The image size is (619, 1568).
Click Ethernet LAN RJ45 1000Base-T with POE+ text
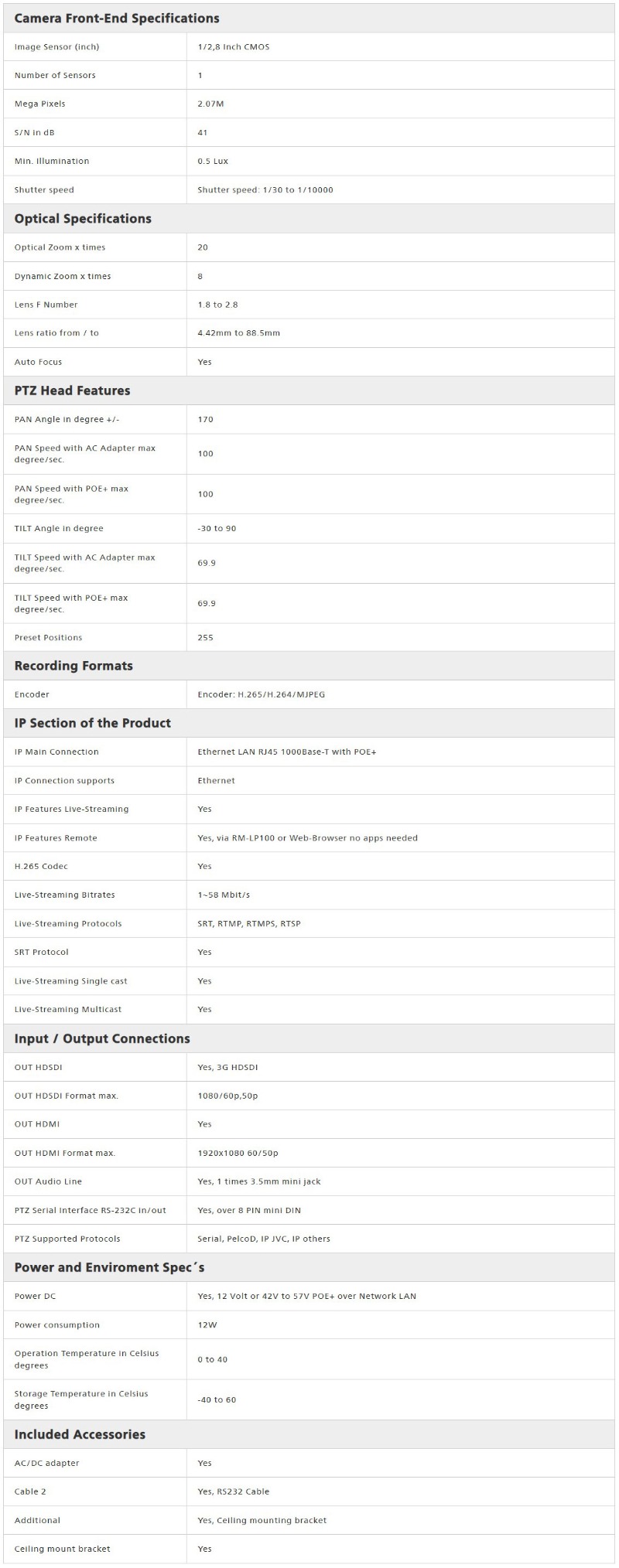287,752
